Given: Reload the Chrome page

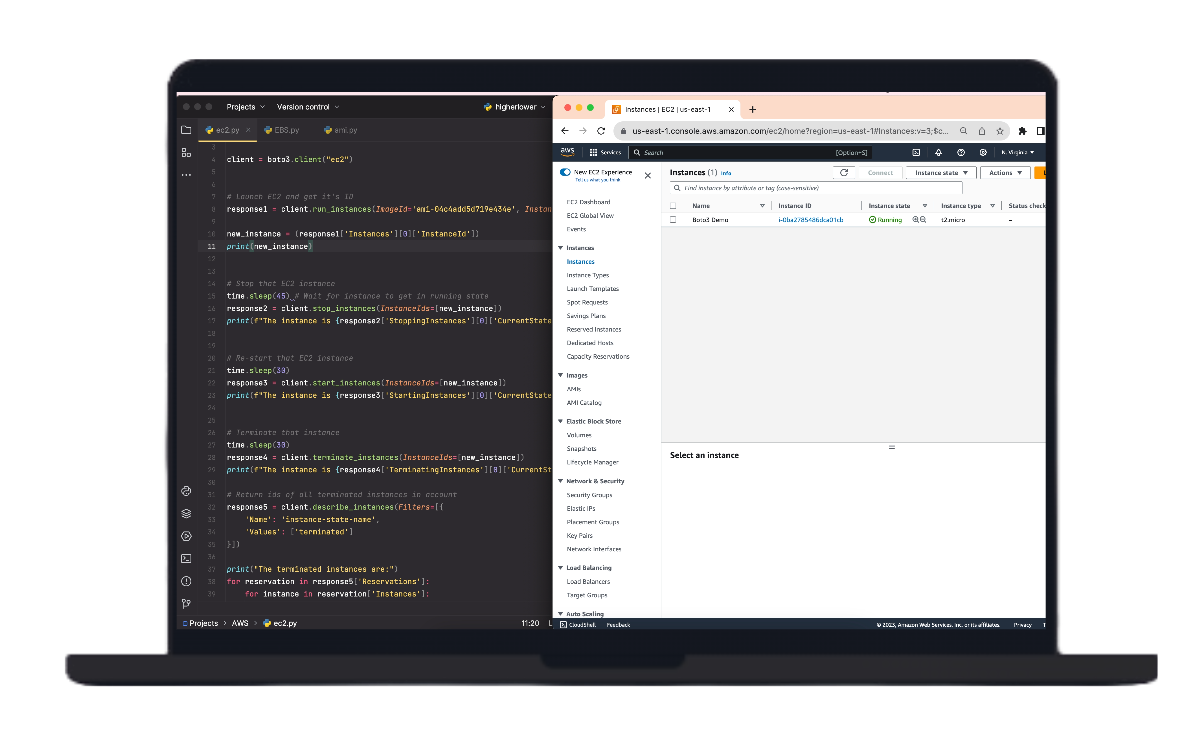Looking at the screenshot, I should [x=601, y=131].
